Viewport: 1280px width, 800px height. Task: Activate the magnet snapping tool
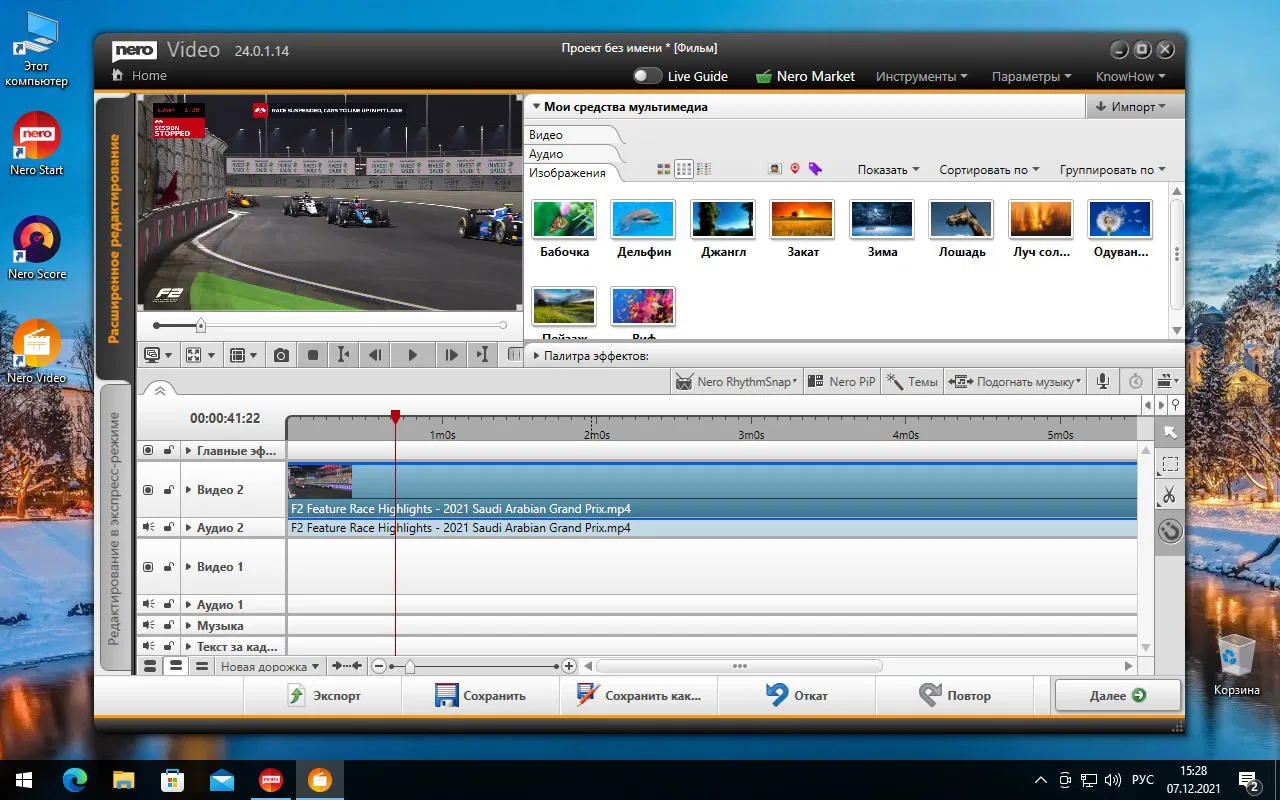(1169, 530)
